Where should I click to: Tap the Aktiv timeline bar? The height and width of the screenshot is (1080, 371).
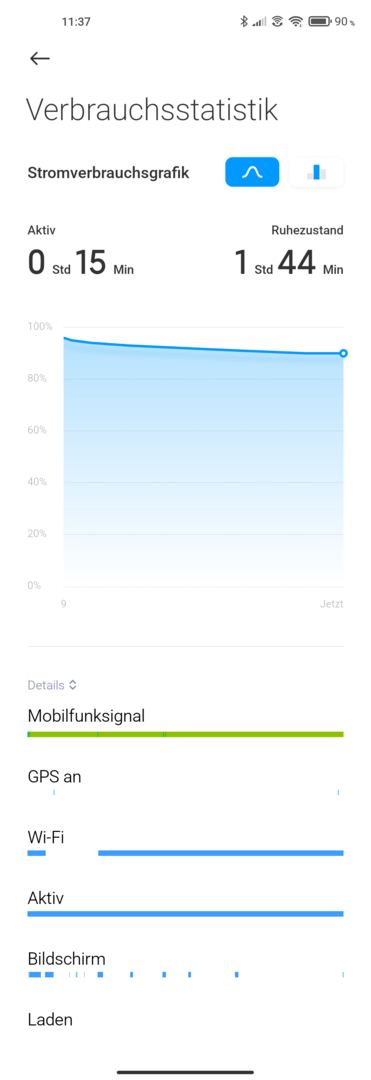185,913
